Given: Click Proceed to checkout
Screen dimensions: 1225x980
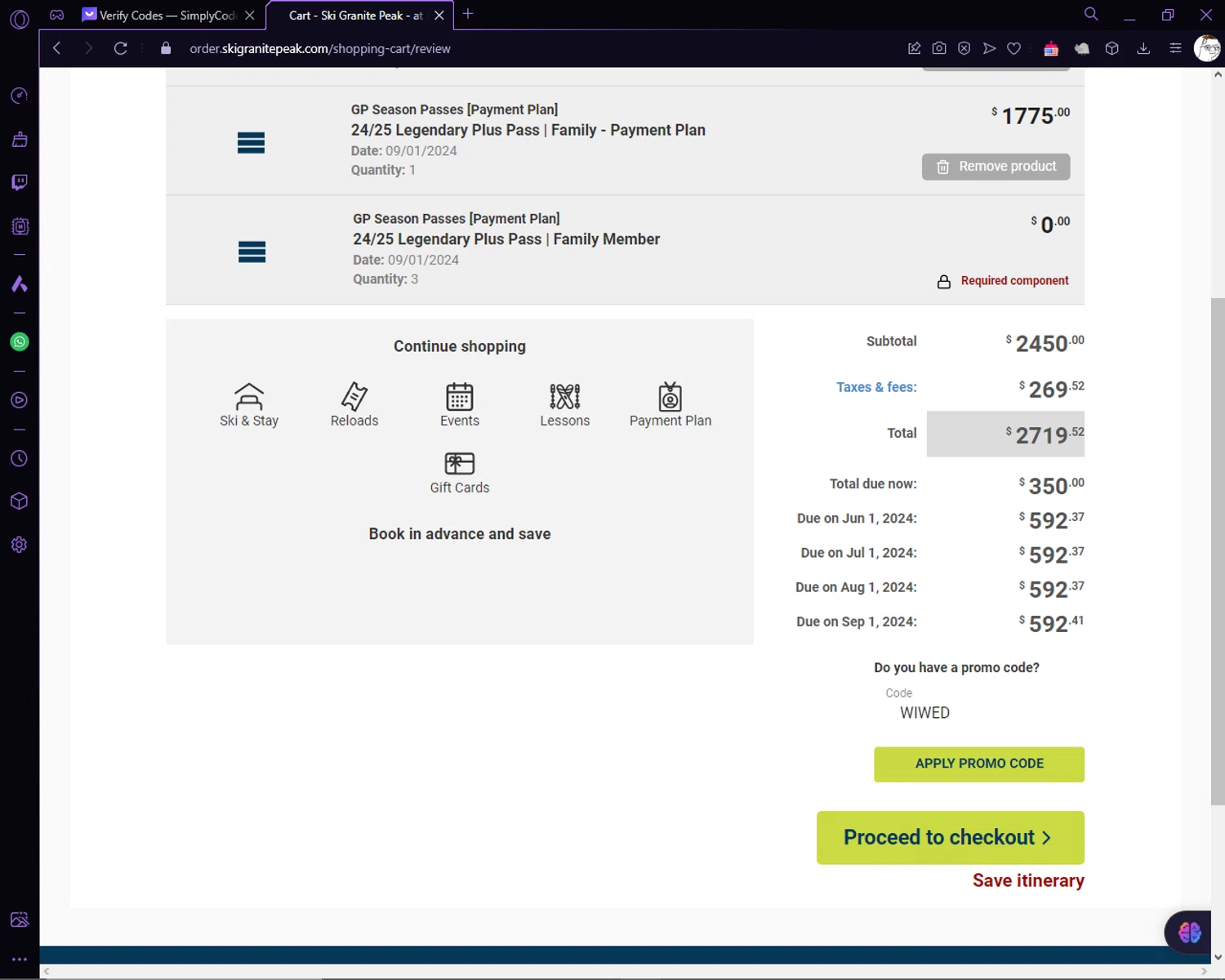Looking at the screenshot, I should pyautogui.click(x=951, y=838).
